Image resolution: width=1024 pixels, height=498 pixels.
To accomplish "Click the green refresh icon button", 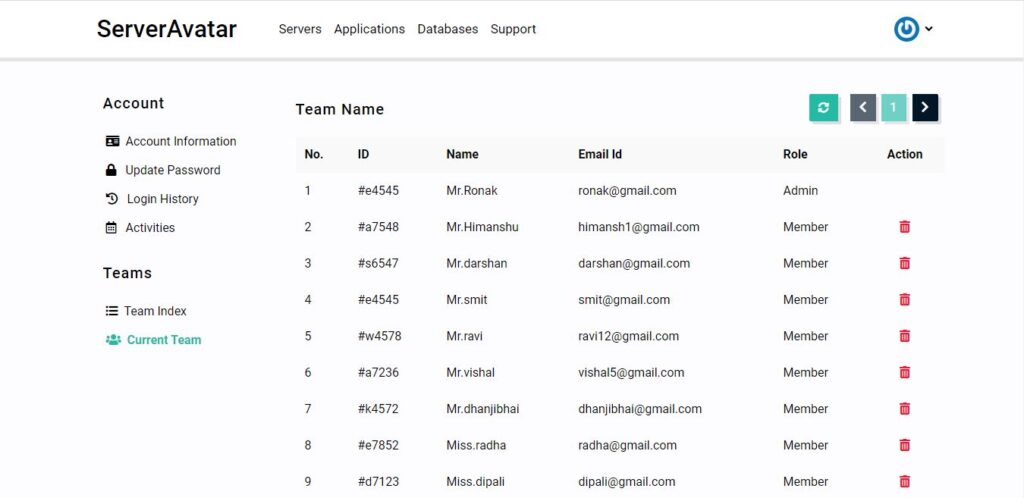I will click(x=824, y=108).
